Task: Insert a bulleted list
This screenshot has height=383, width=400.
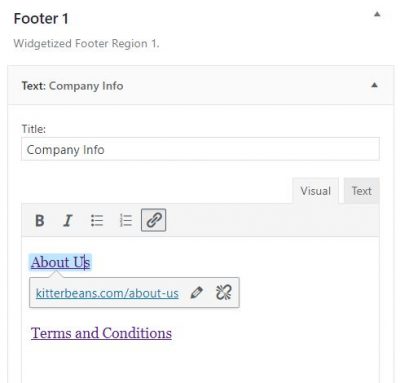Action: pos(97,220)
